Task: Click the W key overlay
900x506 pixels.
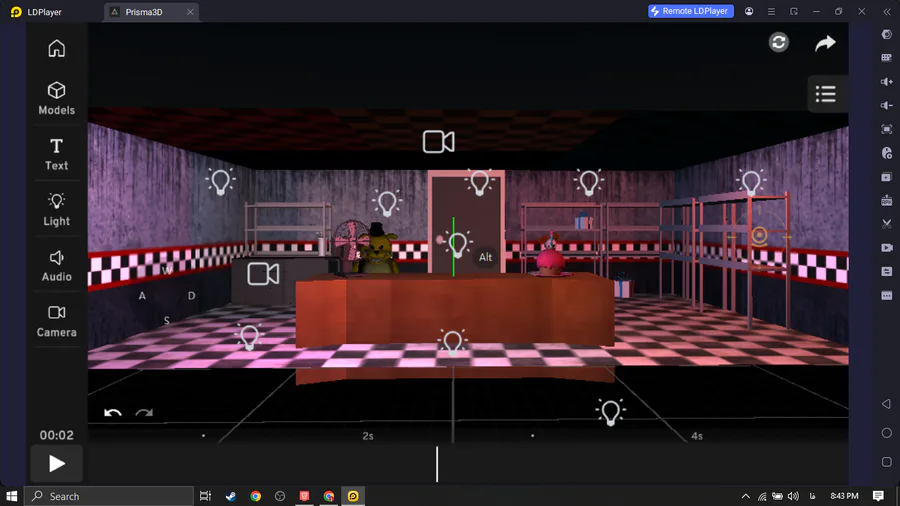Action: (167, 270)
